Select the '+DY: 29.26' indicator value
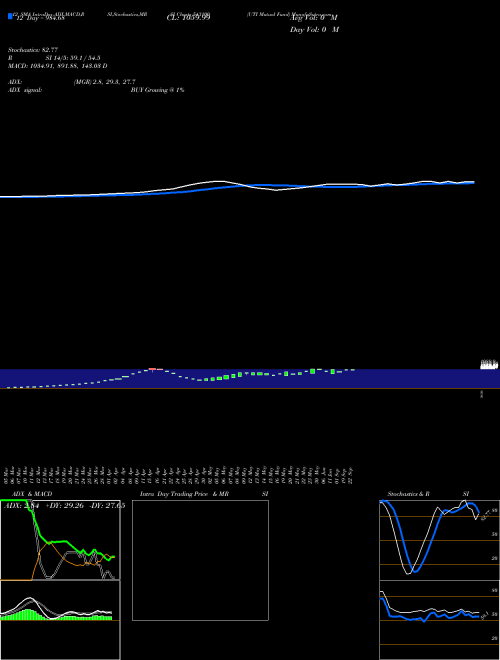 click(x=65, y=506)
